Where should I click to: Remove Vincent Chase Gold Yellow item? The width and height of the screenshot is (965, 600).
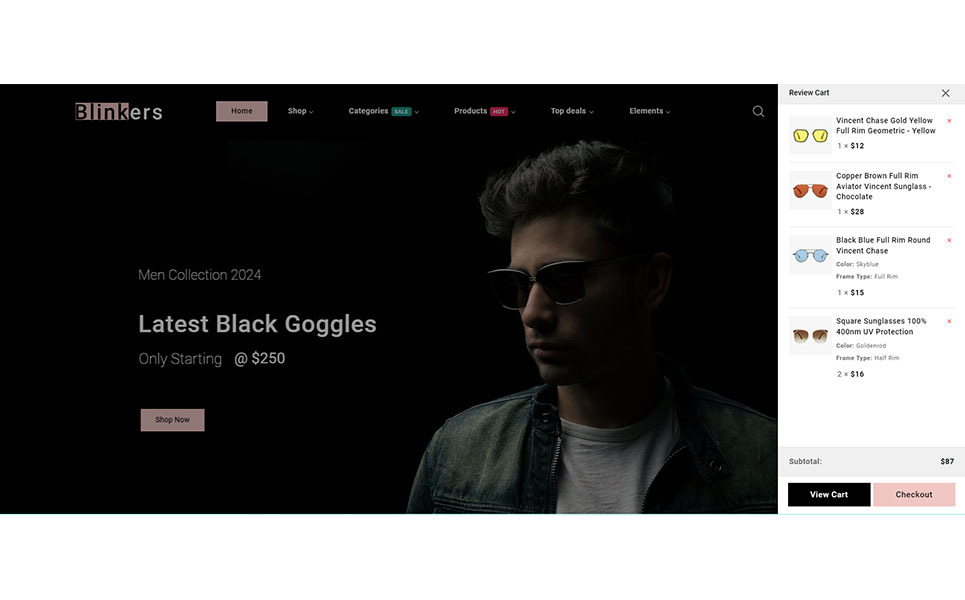click(x=949, y=121)
